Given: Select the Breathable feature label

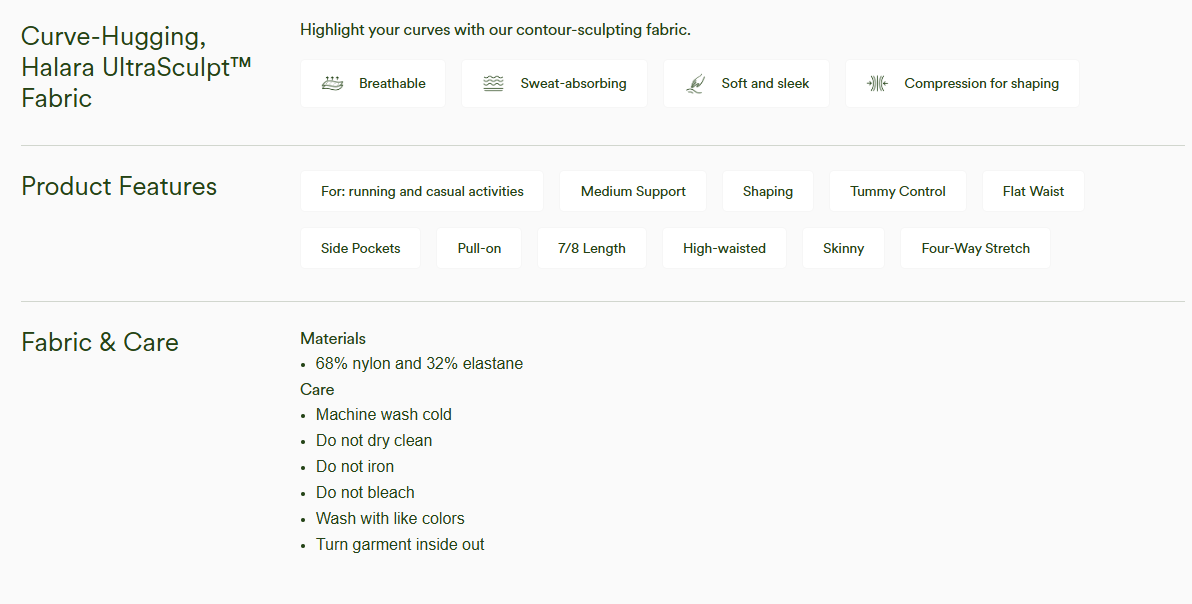Looking at the screenshot, I should pyautogui.click(x=392, y=84).
